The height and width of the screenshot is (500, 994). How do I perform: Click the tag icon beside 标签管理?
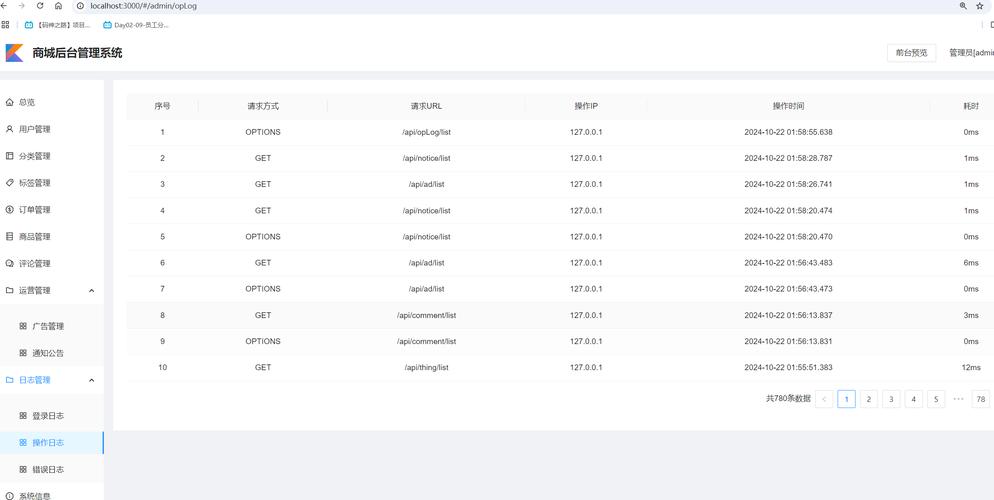point(10,183)
